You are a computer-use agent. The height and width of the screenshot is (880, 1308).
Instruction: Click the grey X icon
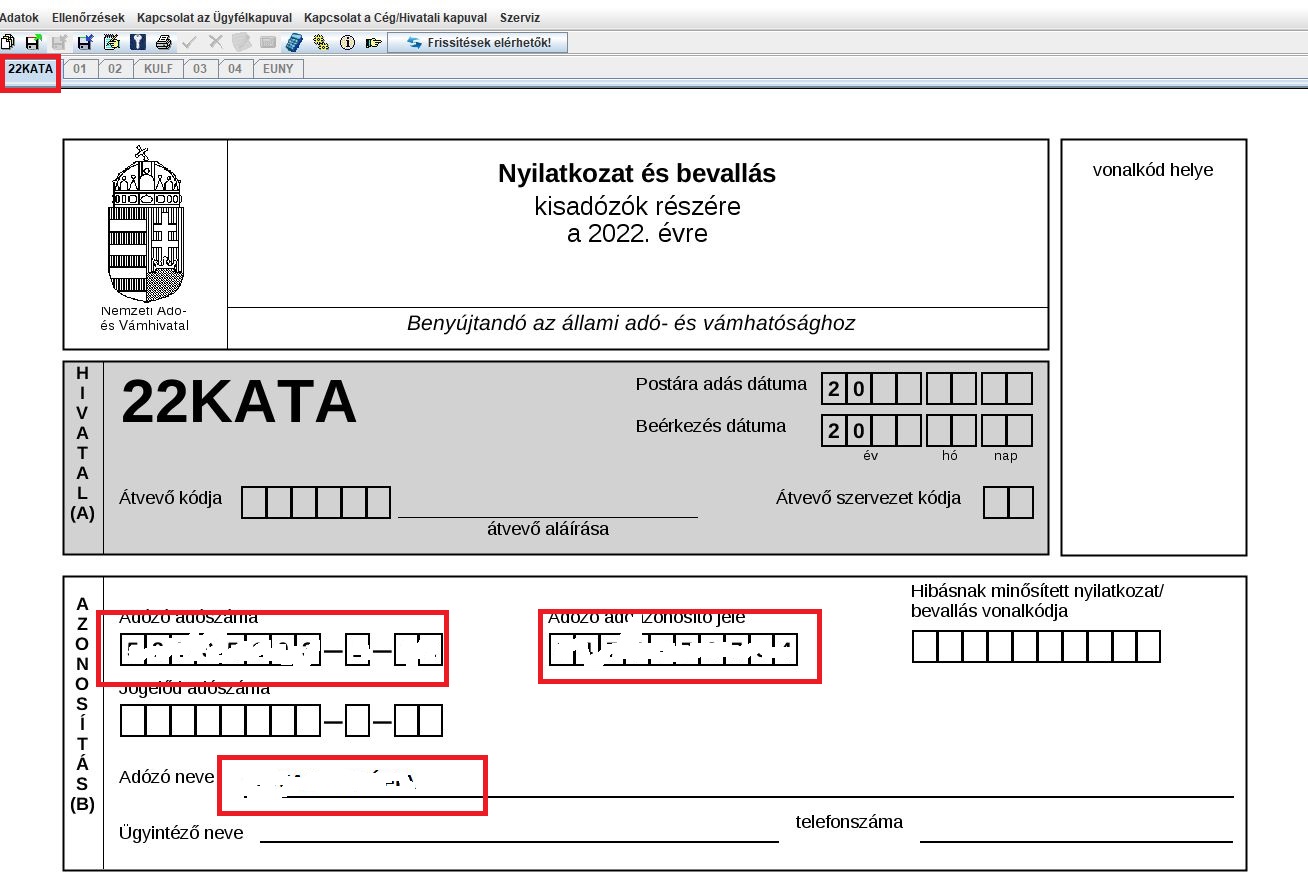tap(215, 42)
